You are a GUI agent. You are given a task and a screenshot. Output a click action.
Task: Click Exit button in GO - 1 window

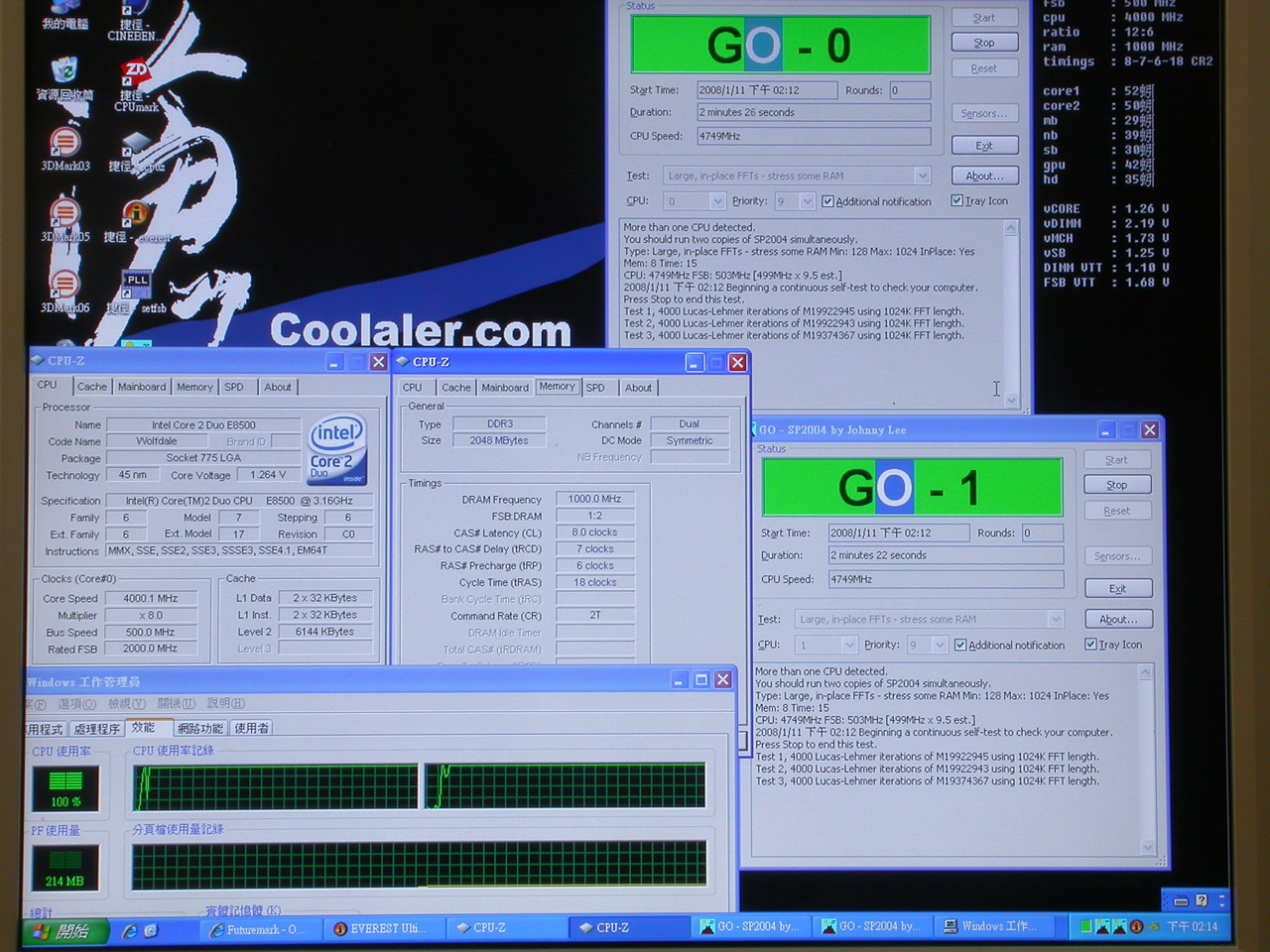click(1117, 588)
